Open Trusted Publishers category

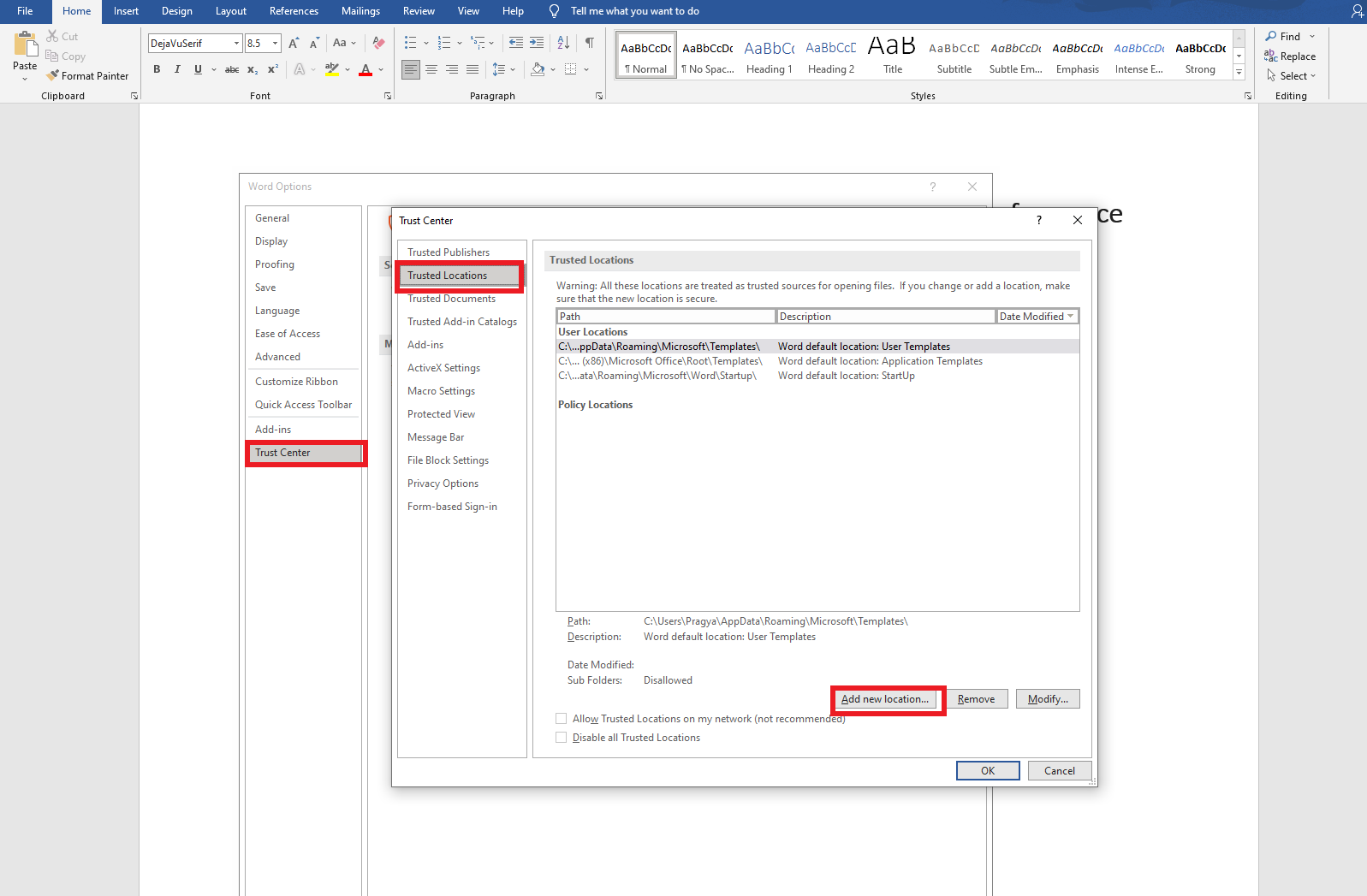click(449, 252)
